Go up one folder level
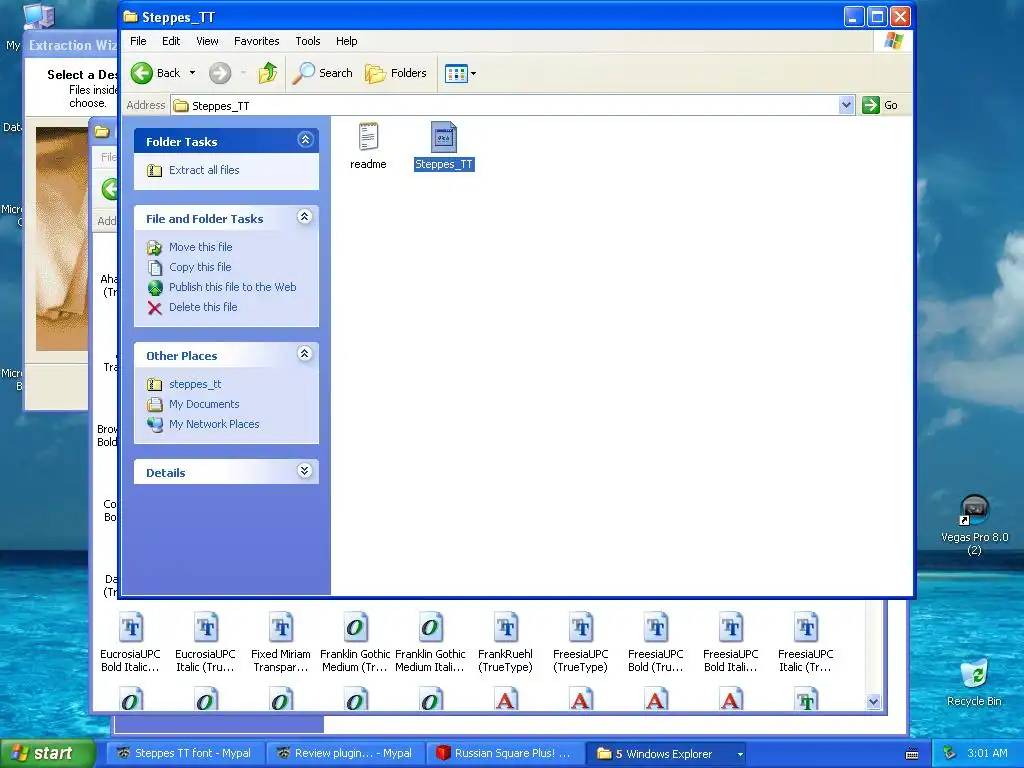The width and height of the screenshot is (1024, 768). pyautogui.click(x=268, y=73)
